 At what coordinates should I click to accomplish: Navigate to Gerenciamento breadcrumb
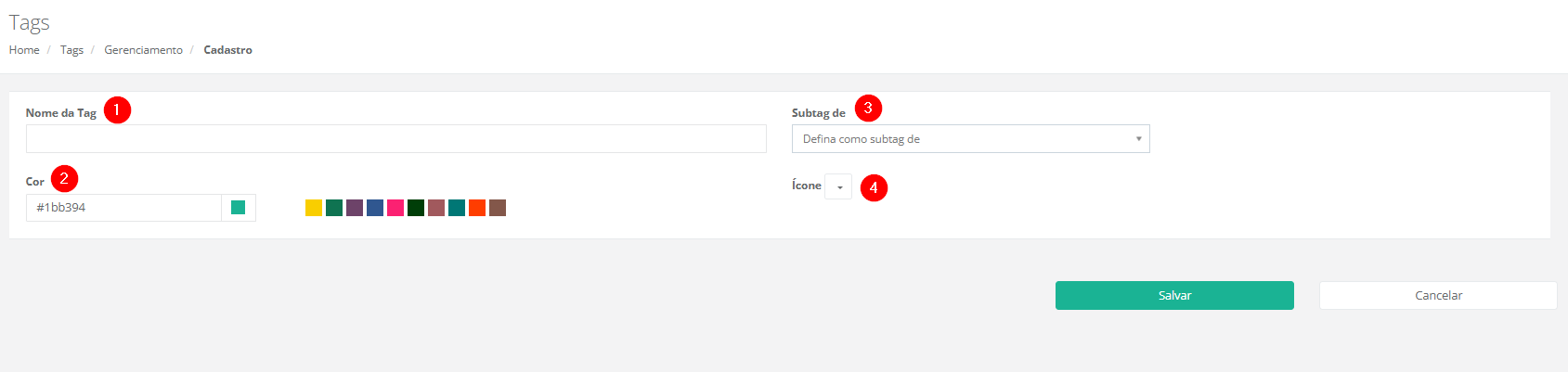click(x=143, y=50)
